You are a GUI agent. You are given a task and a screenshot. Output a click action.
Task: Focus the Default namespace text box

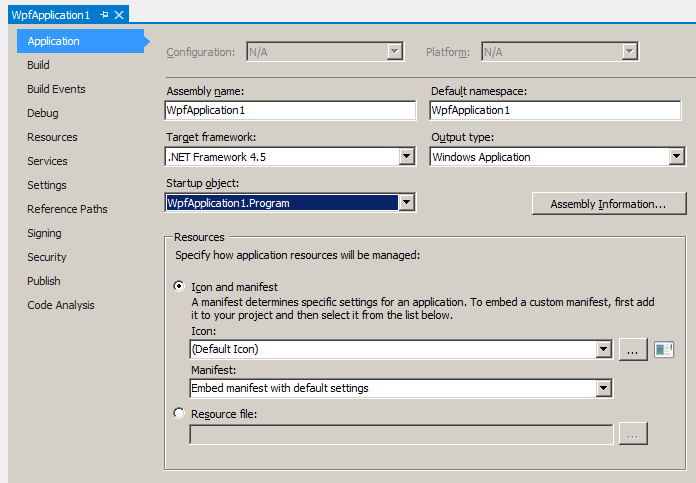pyautogui.click(x=557, y=110)
